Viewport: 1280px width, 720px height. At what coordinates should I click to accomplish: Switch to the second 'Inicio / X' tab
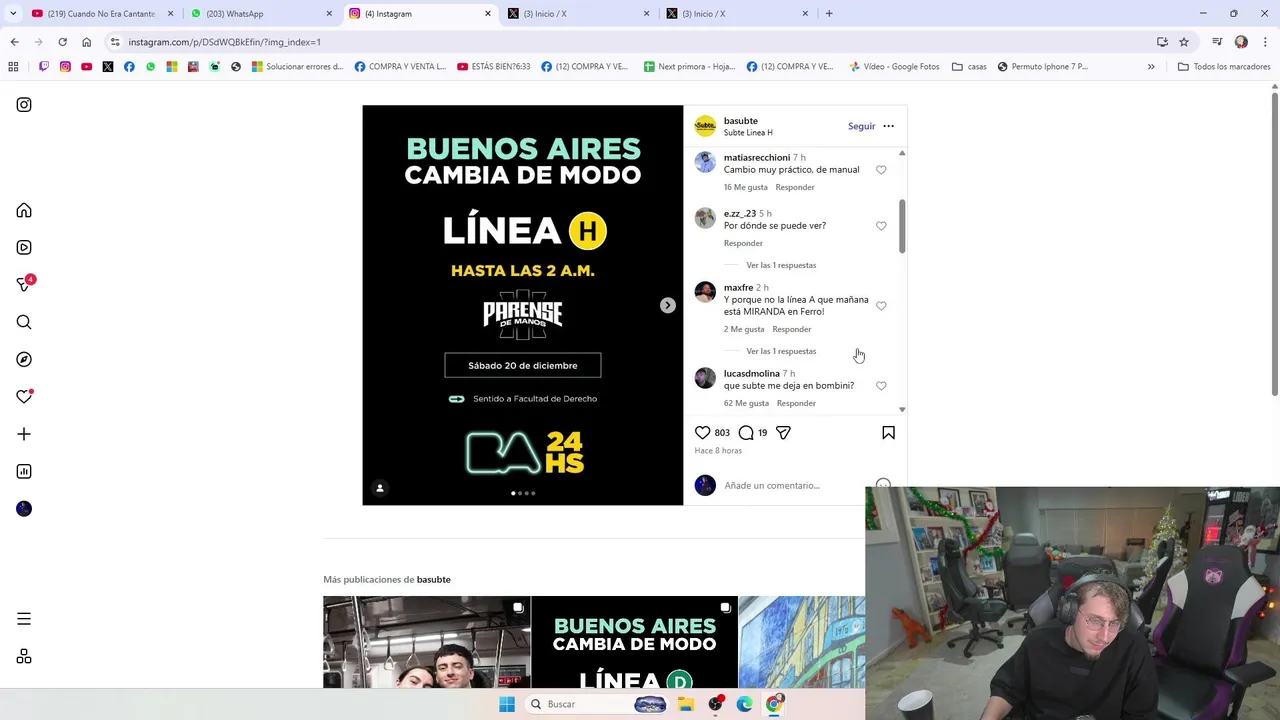tap(737, 14)
